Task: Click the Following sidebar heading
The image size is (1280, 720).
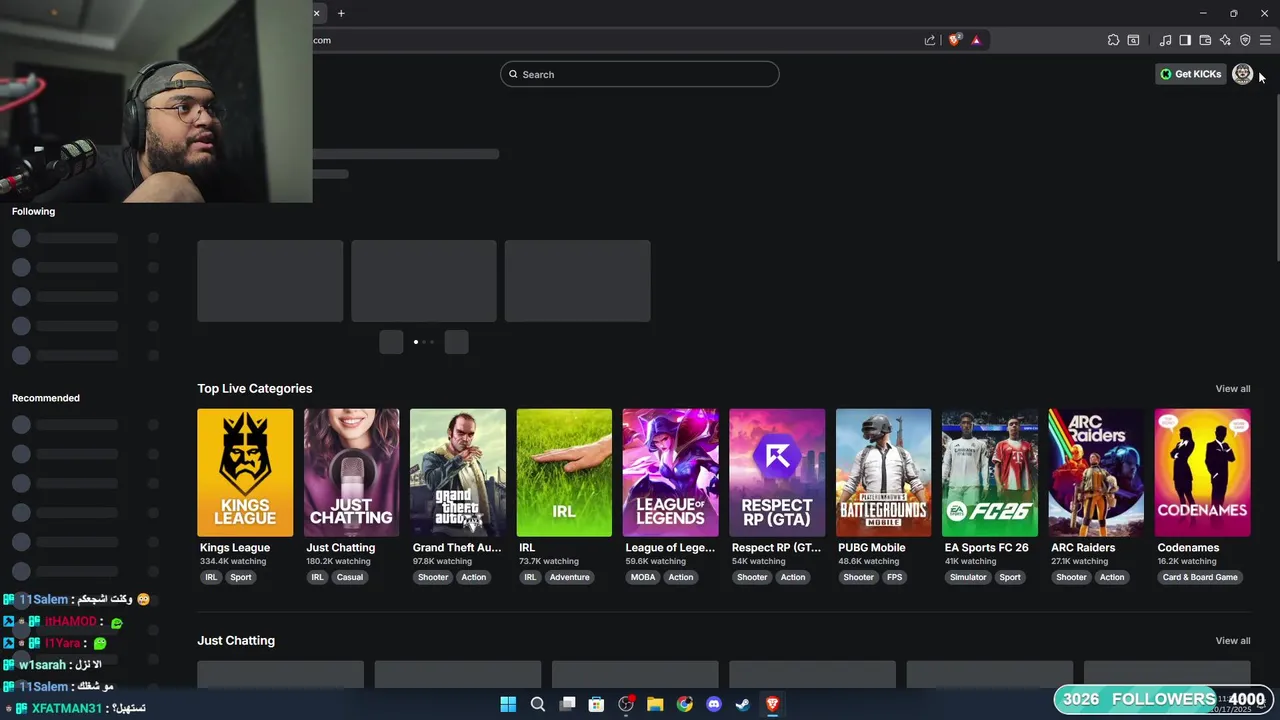Action: pos(33,212)
